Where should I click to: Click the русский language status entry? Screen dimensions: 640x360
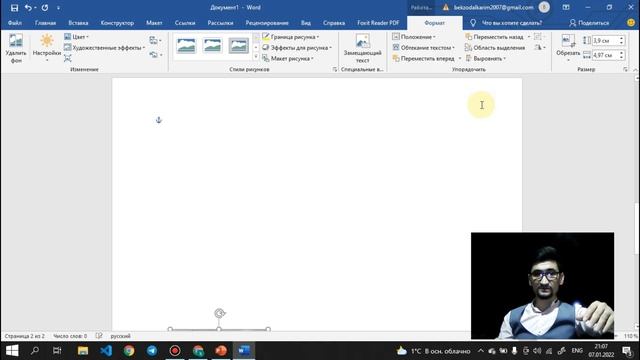(120, 336)
